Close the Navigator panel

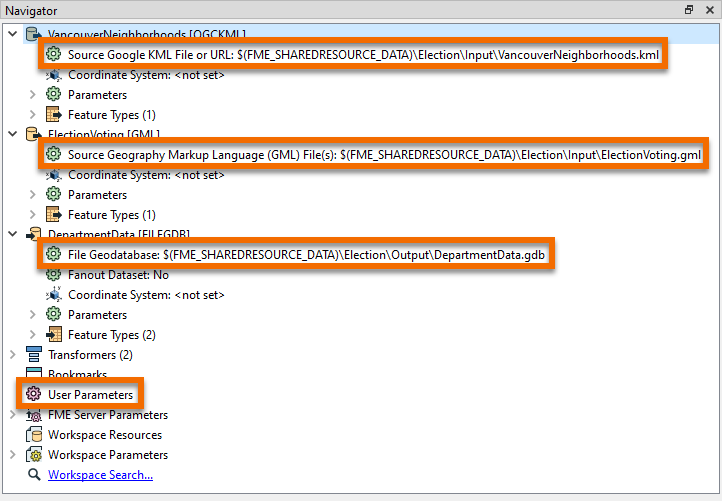point(710,10)
